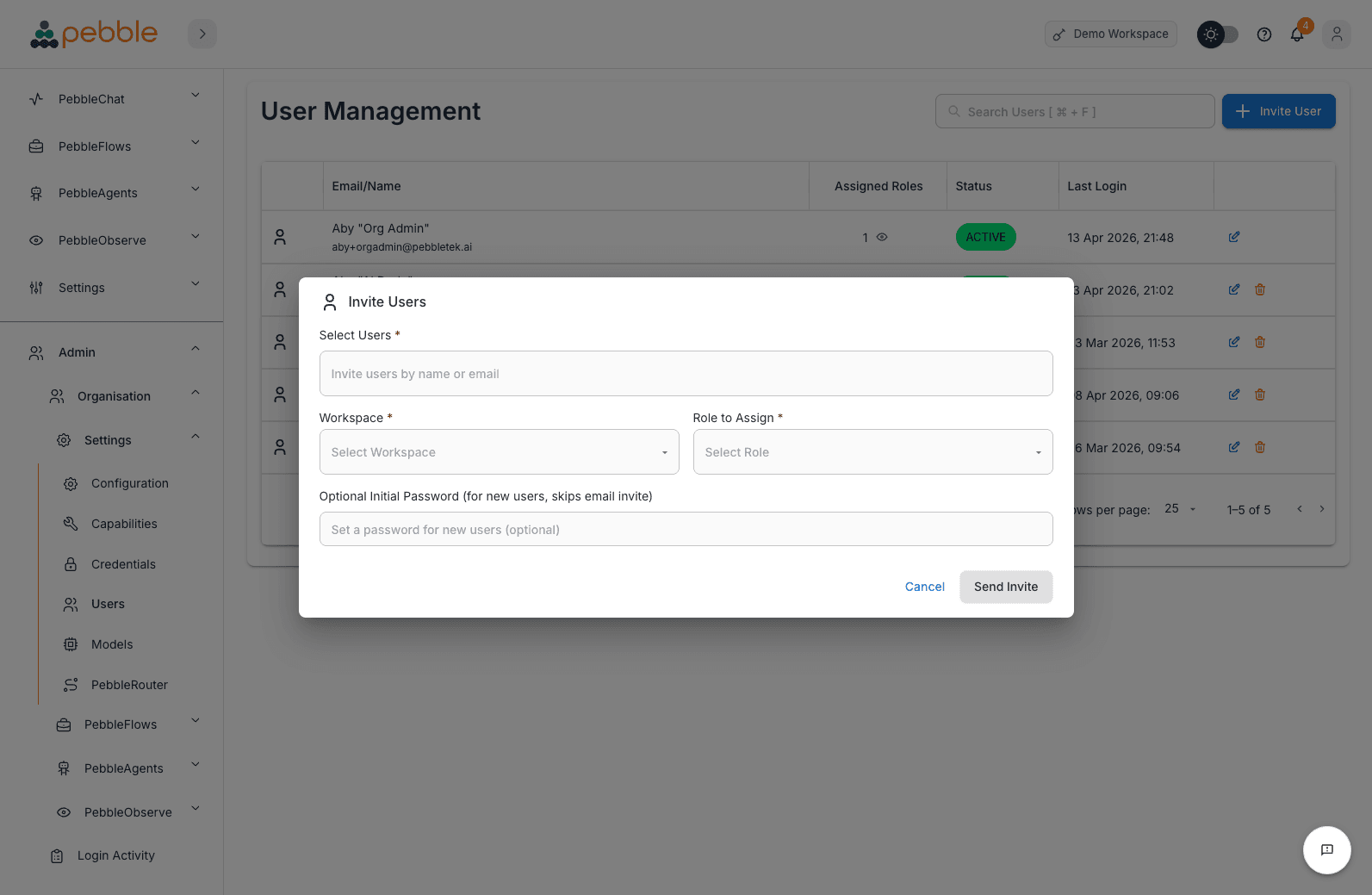
Task: Click the Send Invite button
Action: click(x=1006, y=587)
